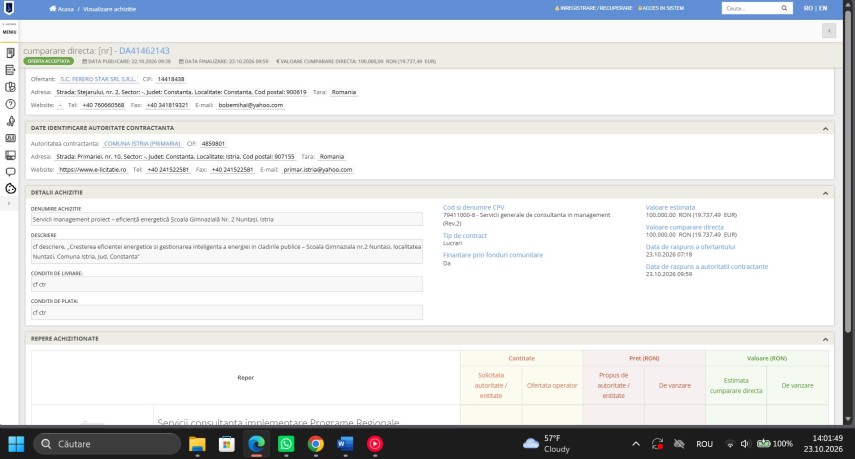This screenshot has height=459, width=855.
Task: Click Ofertata operator column header
Action: (x=552, y=385)
